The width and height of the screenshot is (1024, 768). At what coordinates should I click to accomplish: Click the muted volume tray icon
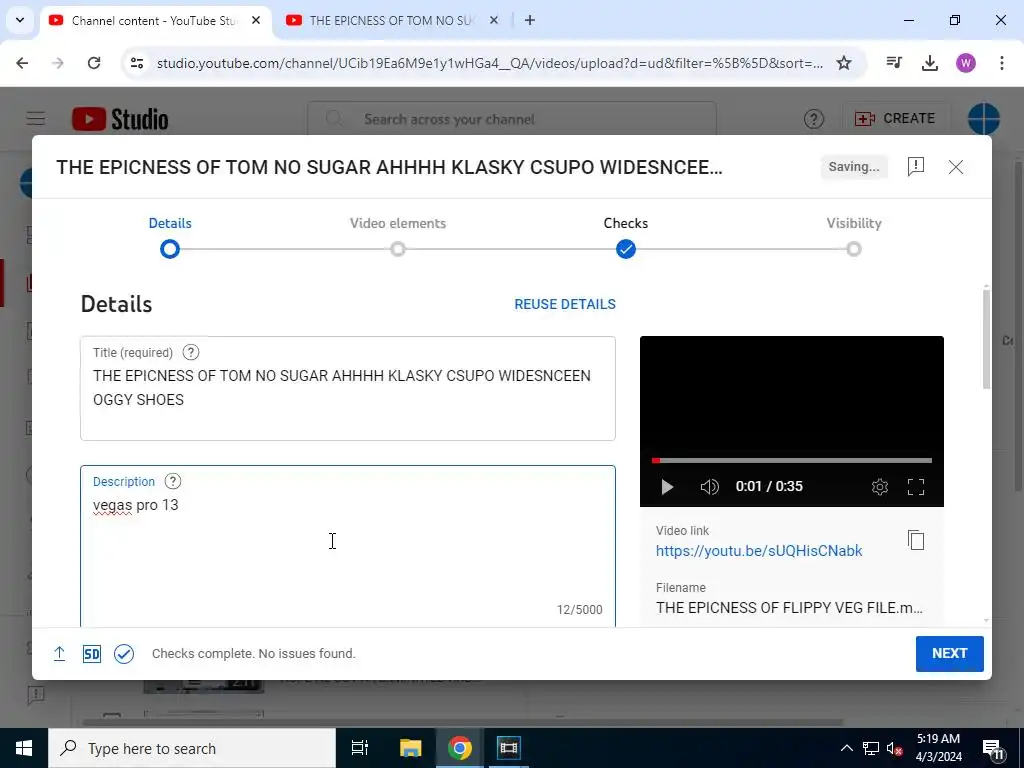[895, 748]
